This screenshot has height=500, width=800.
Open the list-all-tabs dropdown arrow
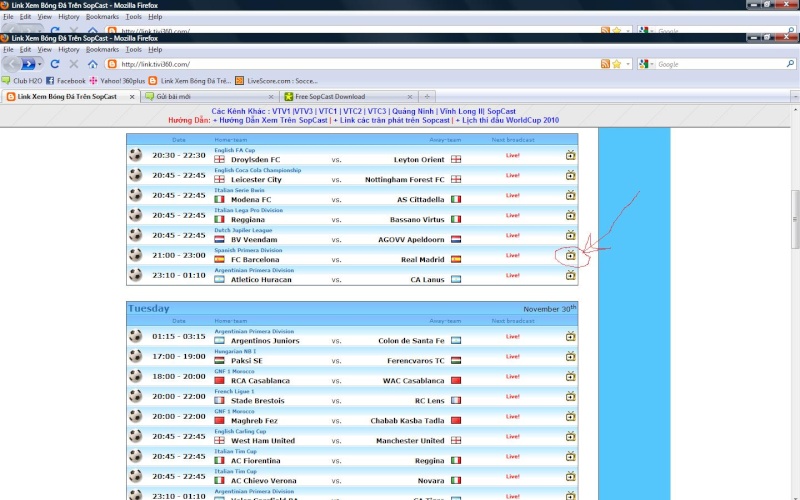click(795, 96)
